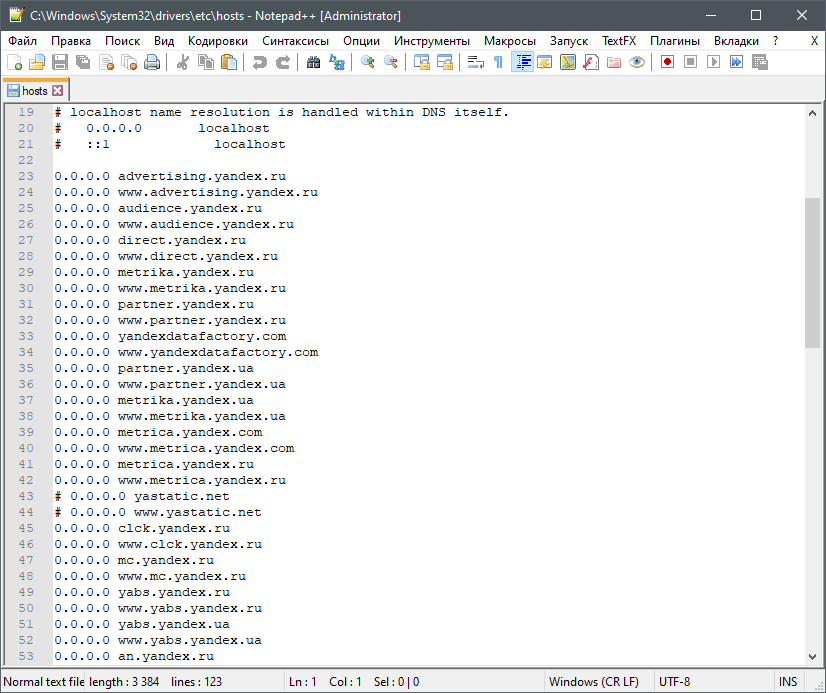
Task: Open the Кодировки menu
Action: pos(218,41)
